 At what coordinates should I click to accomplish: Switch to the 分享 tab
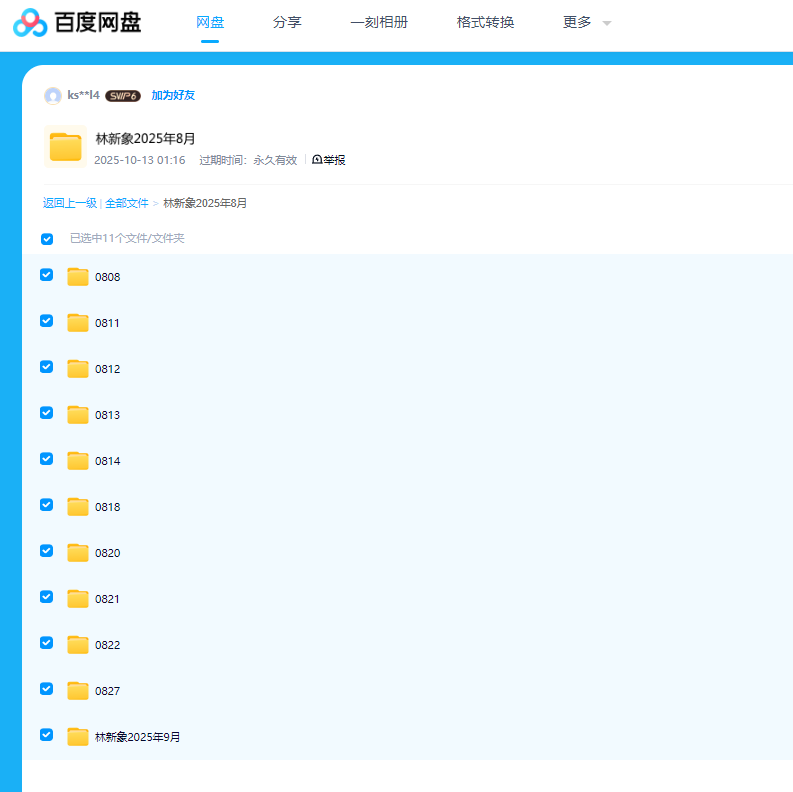[287, 22]
